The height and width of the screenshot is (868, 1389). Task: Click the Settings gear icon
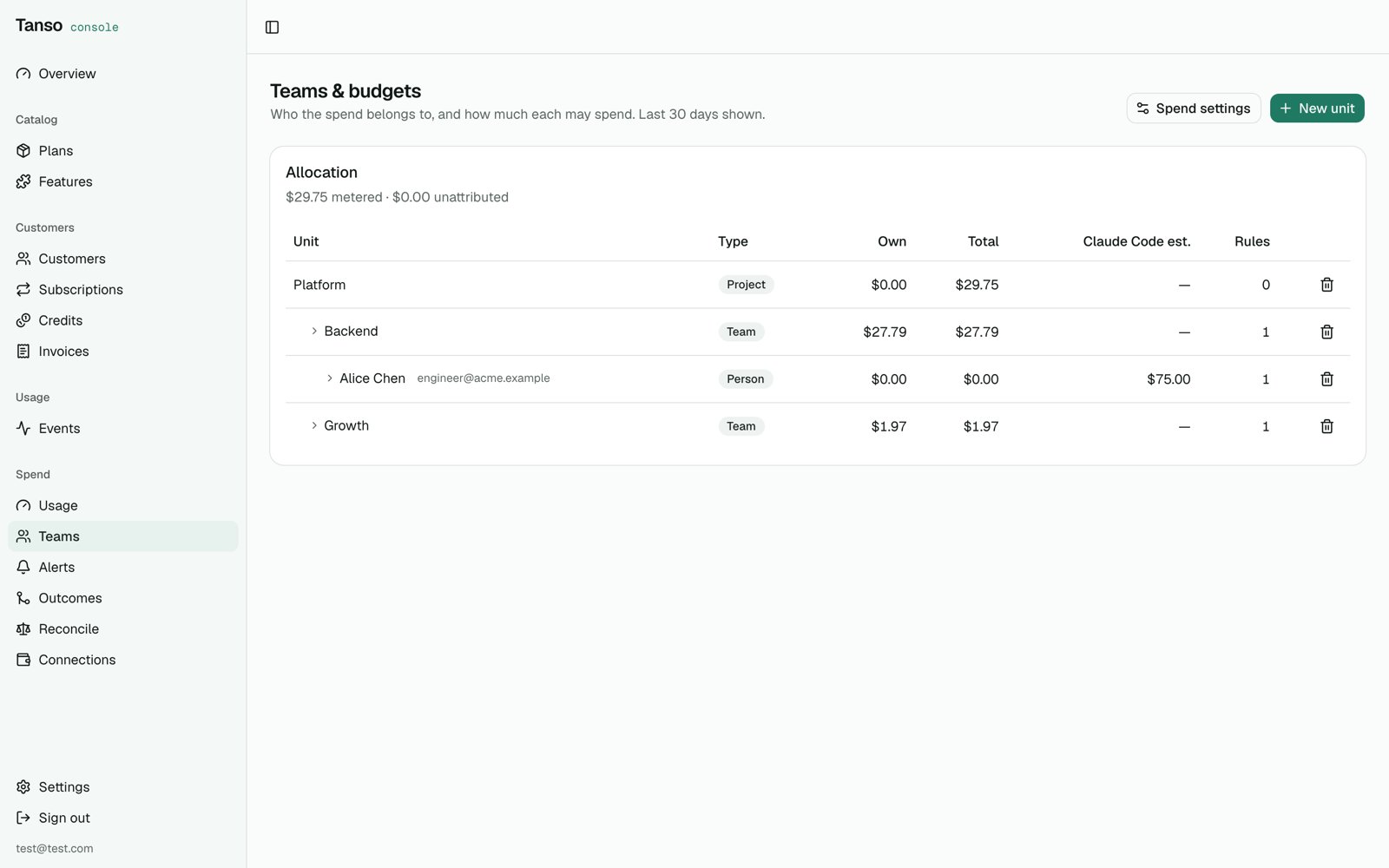pyautogui.click(x=23, y=787)
